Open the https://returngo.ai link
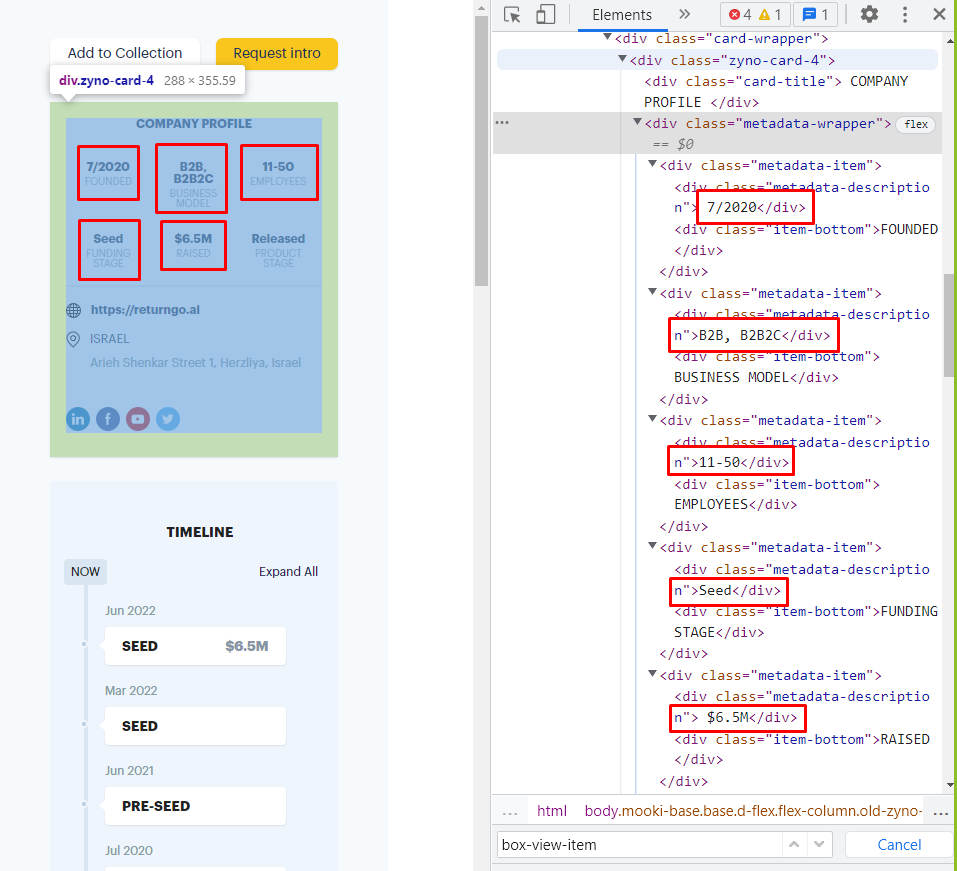The height and width of the screenshot is (871, 957). [x=145, y=309]
